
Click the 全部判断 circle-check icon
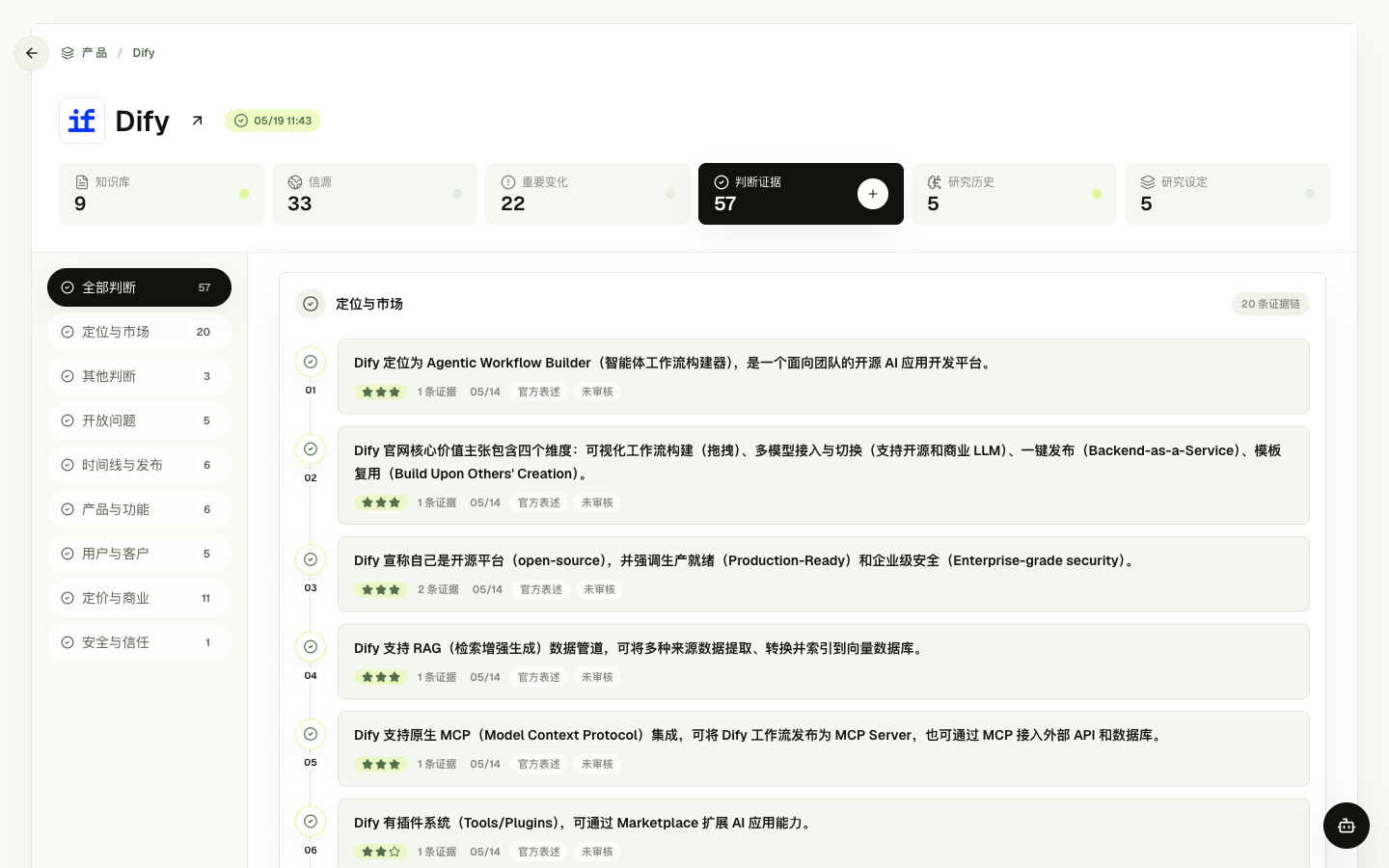(68, 287)
